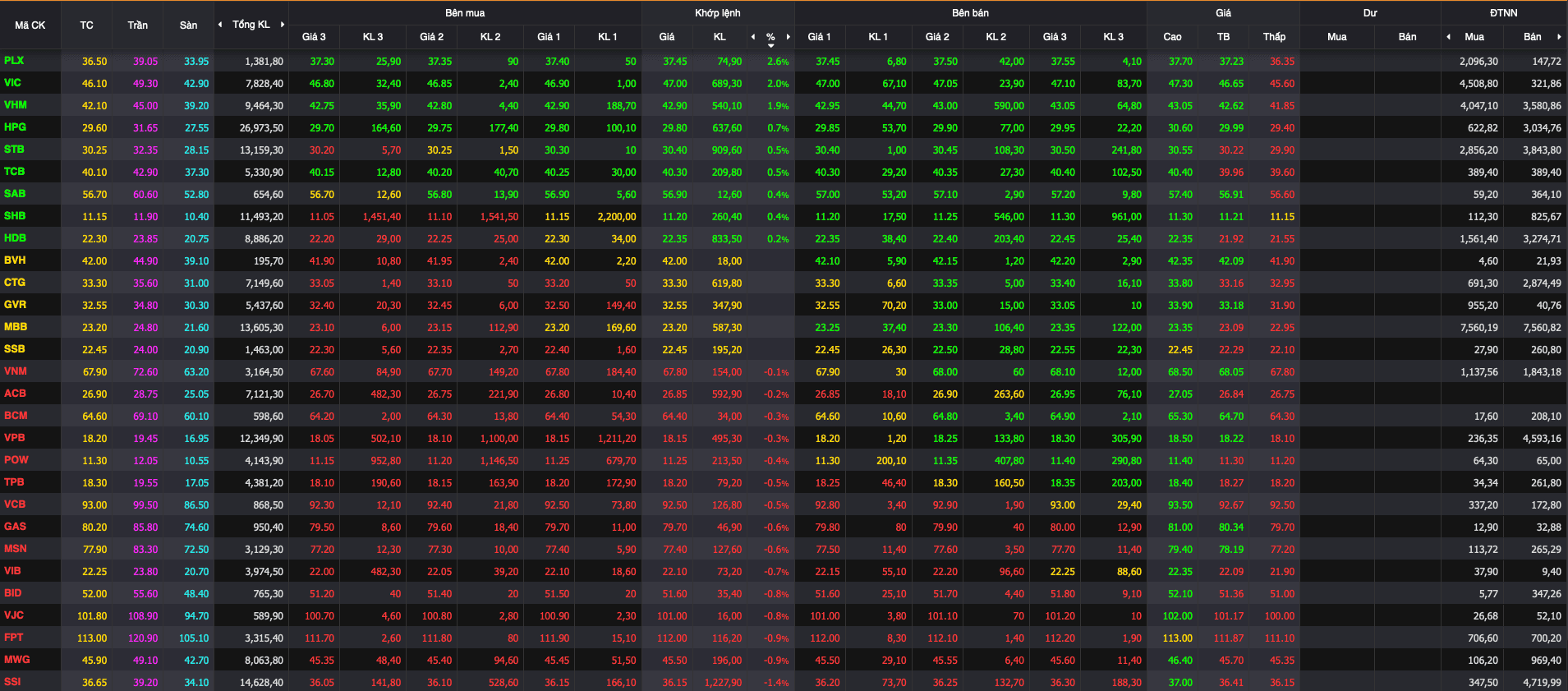Click right arrow beside Tổng KL header
Viewport: 1568px width, 691px height.
click(x=283, y=25)
